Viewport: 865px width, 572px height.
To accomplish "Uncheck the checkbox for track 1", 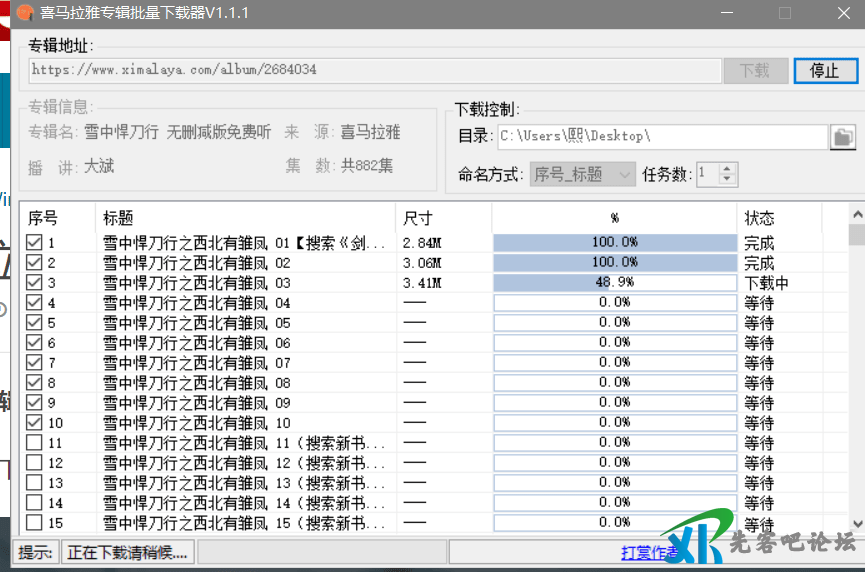I will tap(34, 243).
